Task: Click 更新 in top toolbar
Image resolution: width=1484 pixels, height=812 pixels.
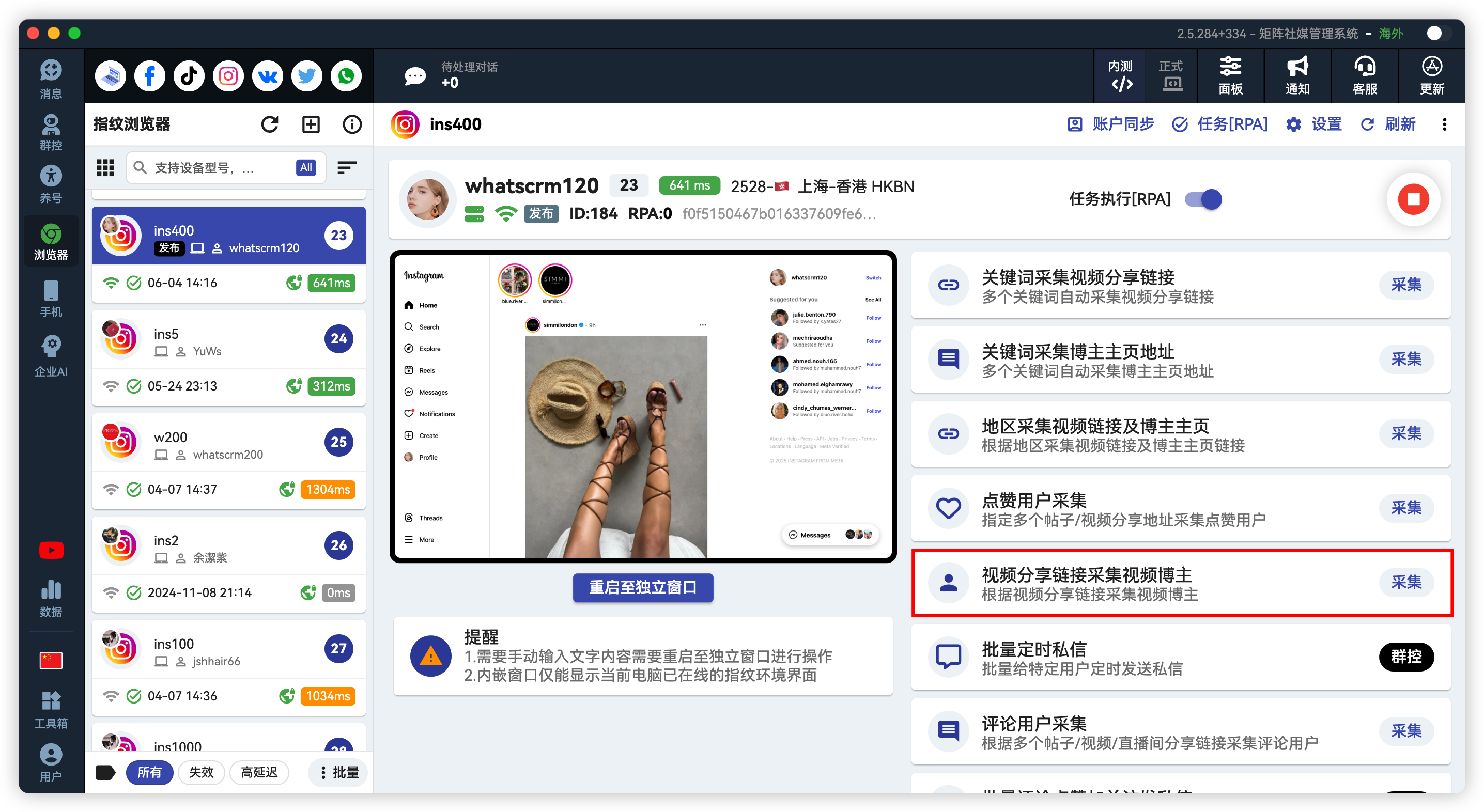Action: [1432, 76]
